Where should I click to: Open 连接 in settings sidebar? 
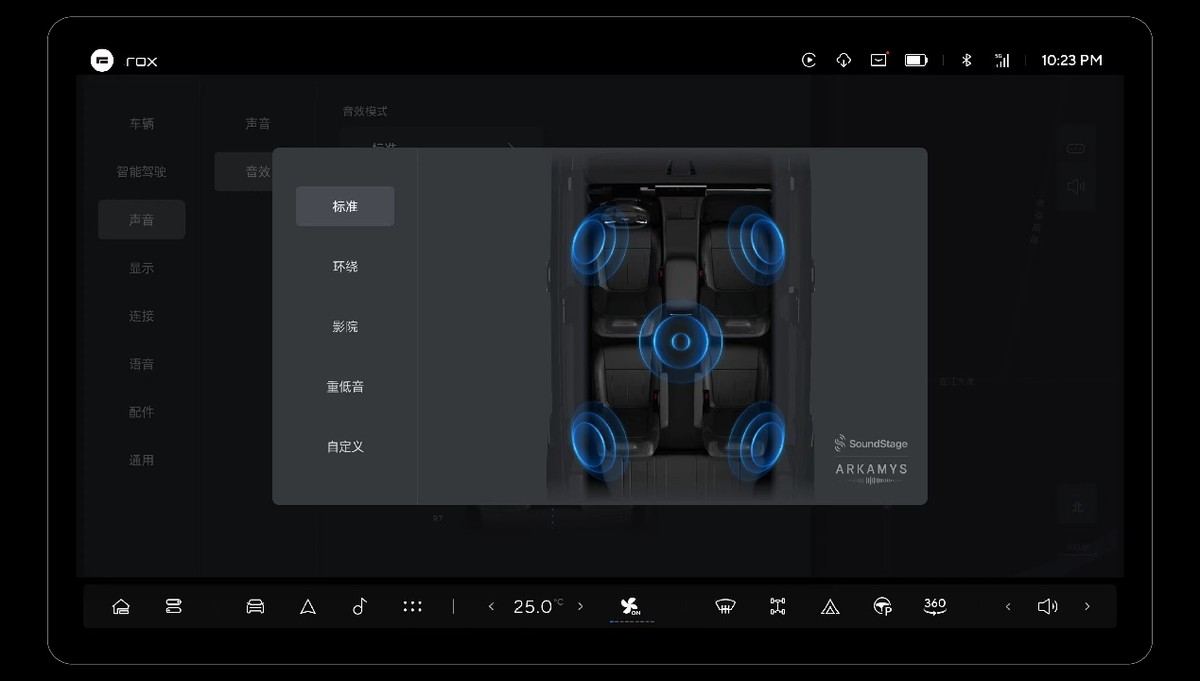(141, 316)
